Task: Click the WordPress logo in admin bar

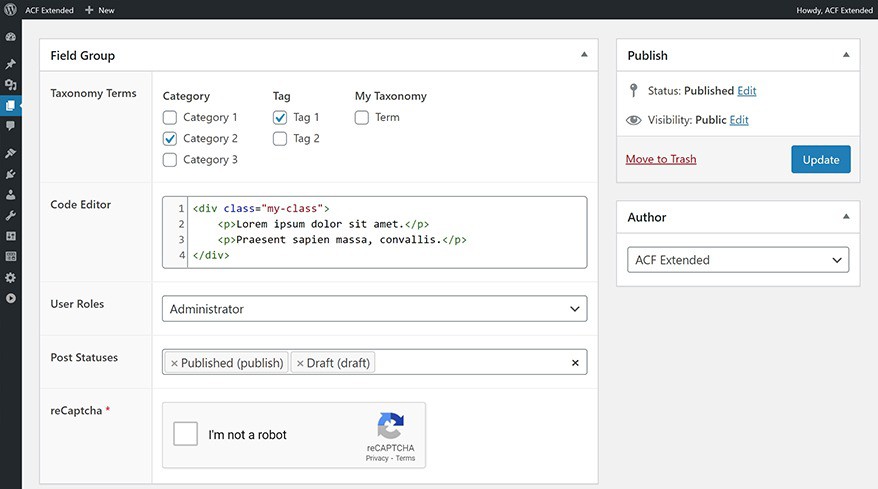Action: pos(10,10)
